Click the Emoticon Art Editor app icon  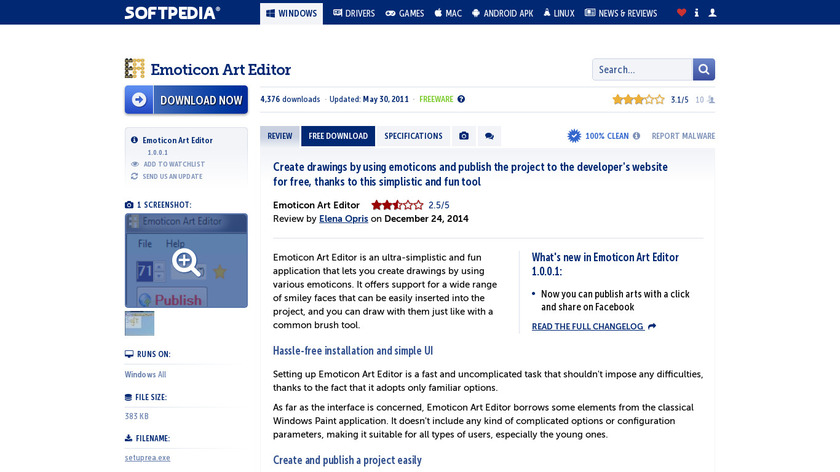click(x=134, y=69)
